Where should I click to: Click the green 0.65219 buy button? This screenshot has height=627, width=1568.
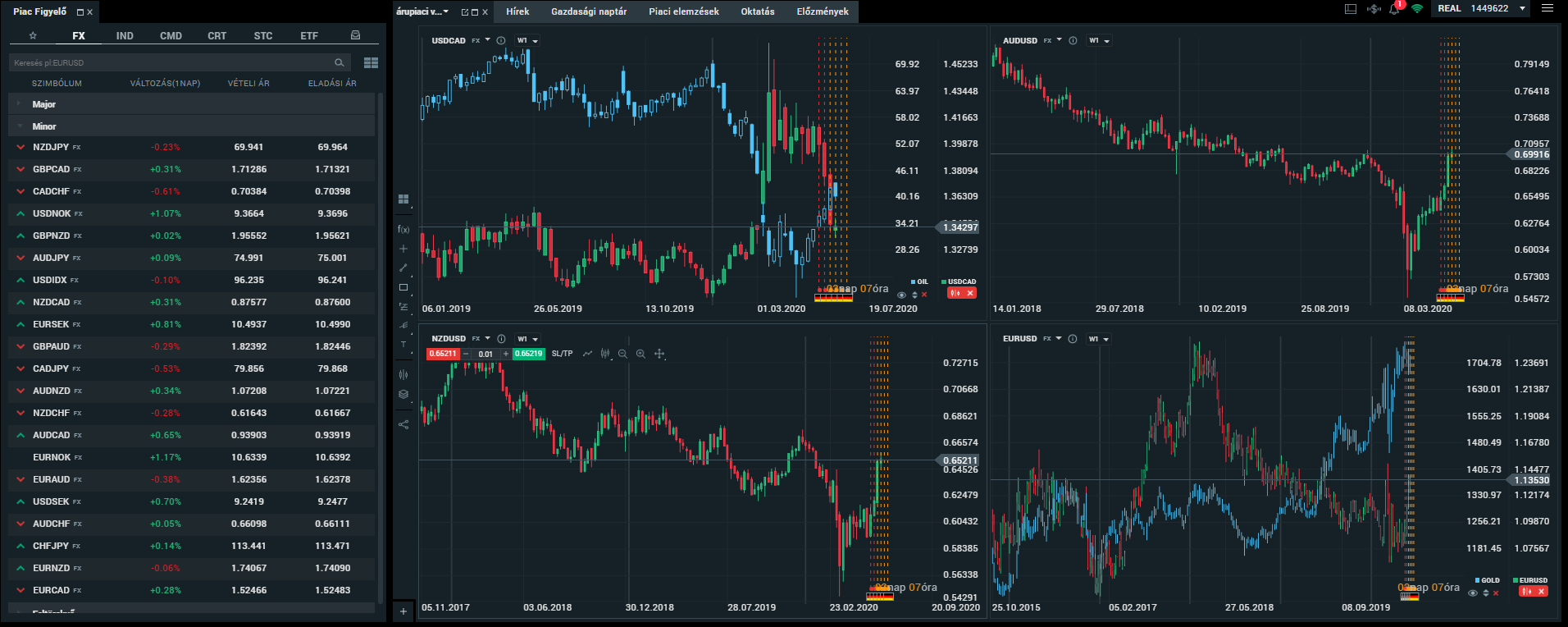(529, 354)
